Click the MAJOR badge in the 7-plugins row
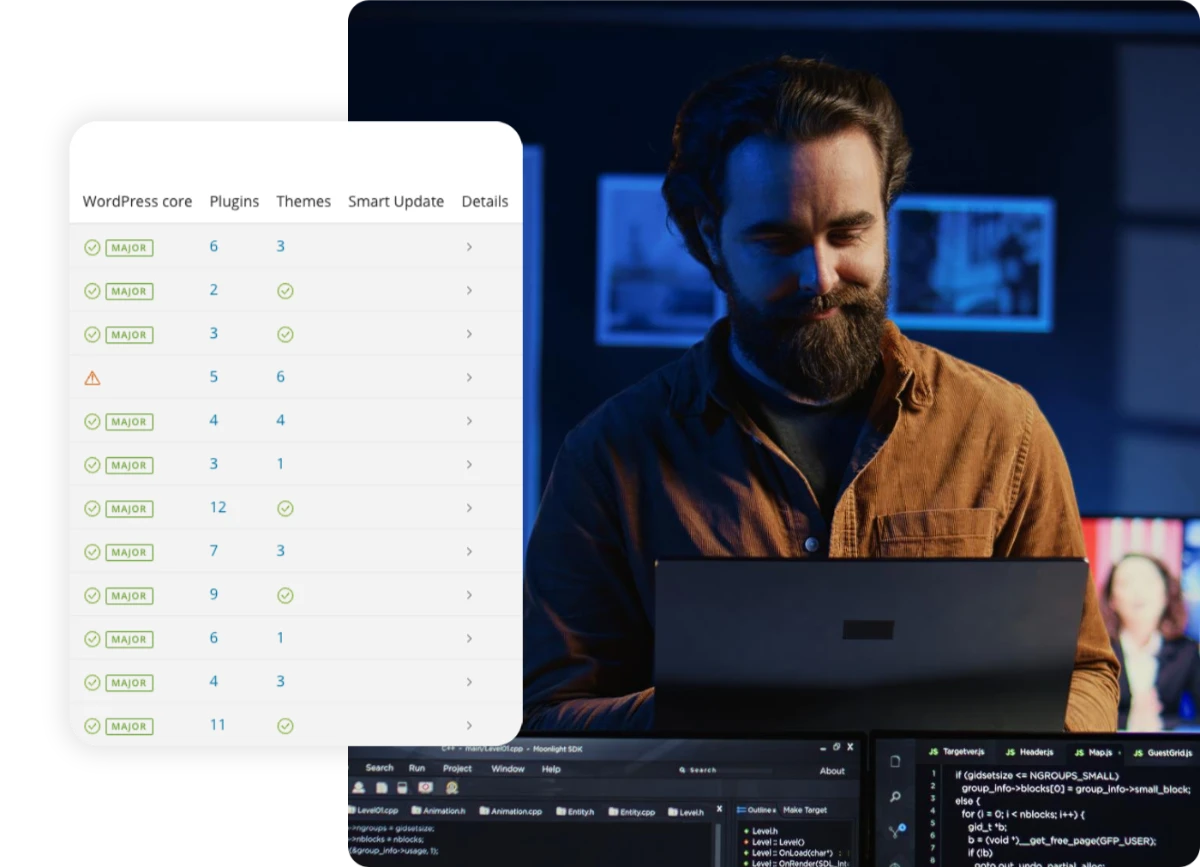1200x867 pixels. tap(129, 552)
